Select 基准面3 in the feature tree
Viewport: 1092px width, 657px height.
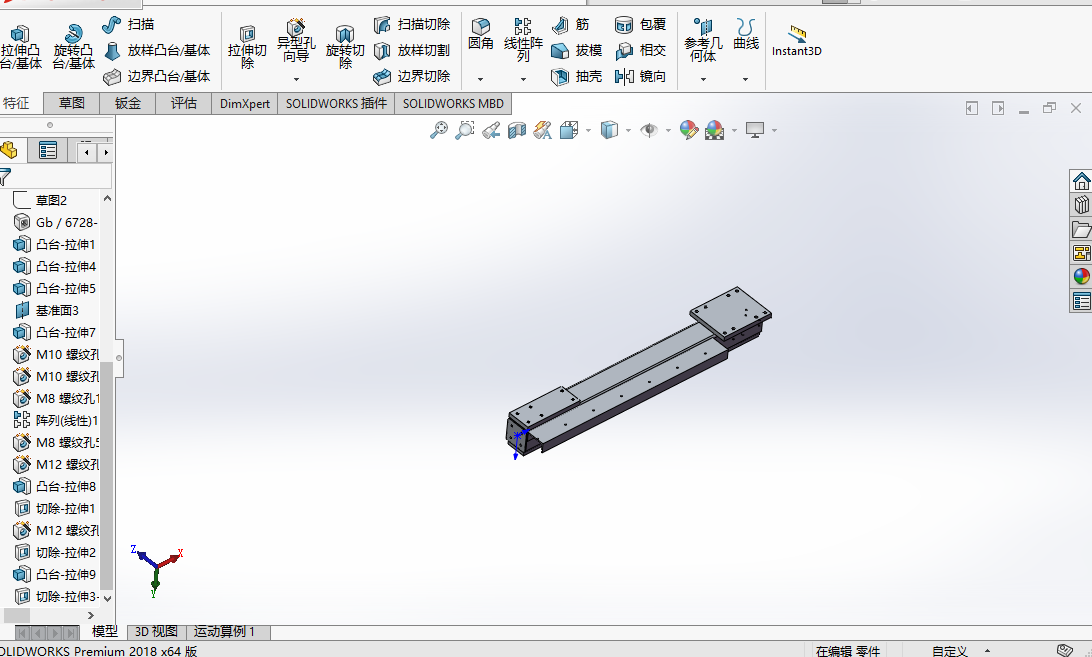point(46,310)
